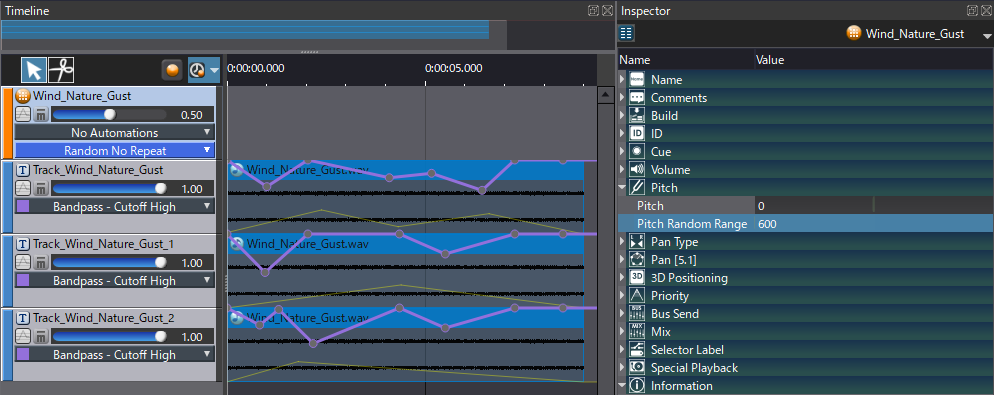Click the Information icon
Viewport: 994px width, 395px height.
click(637, 385)
